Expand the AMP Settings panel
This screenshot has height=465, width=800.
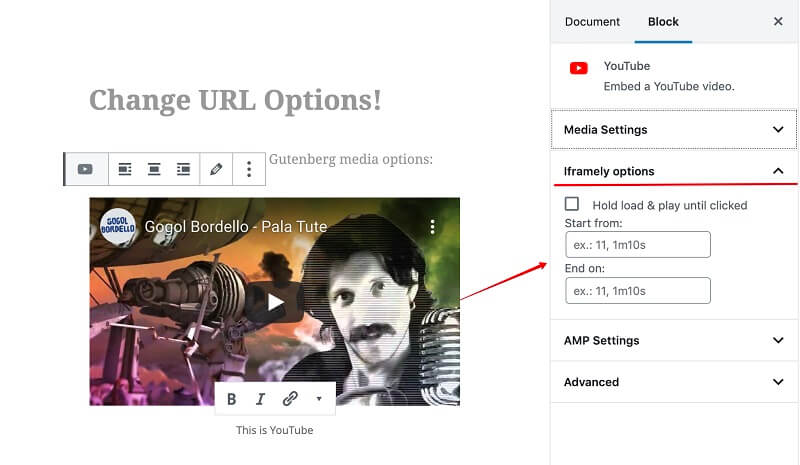[674, 340]
